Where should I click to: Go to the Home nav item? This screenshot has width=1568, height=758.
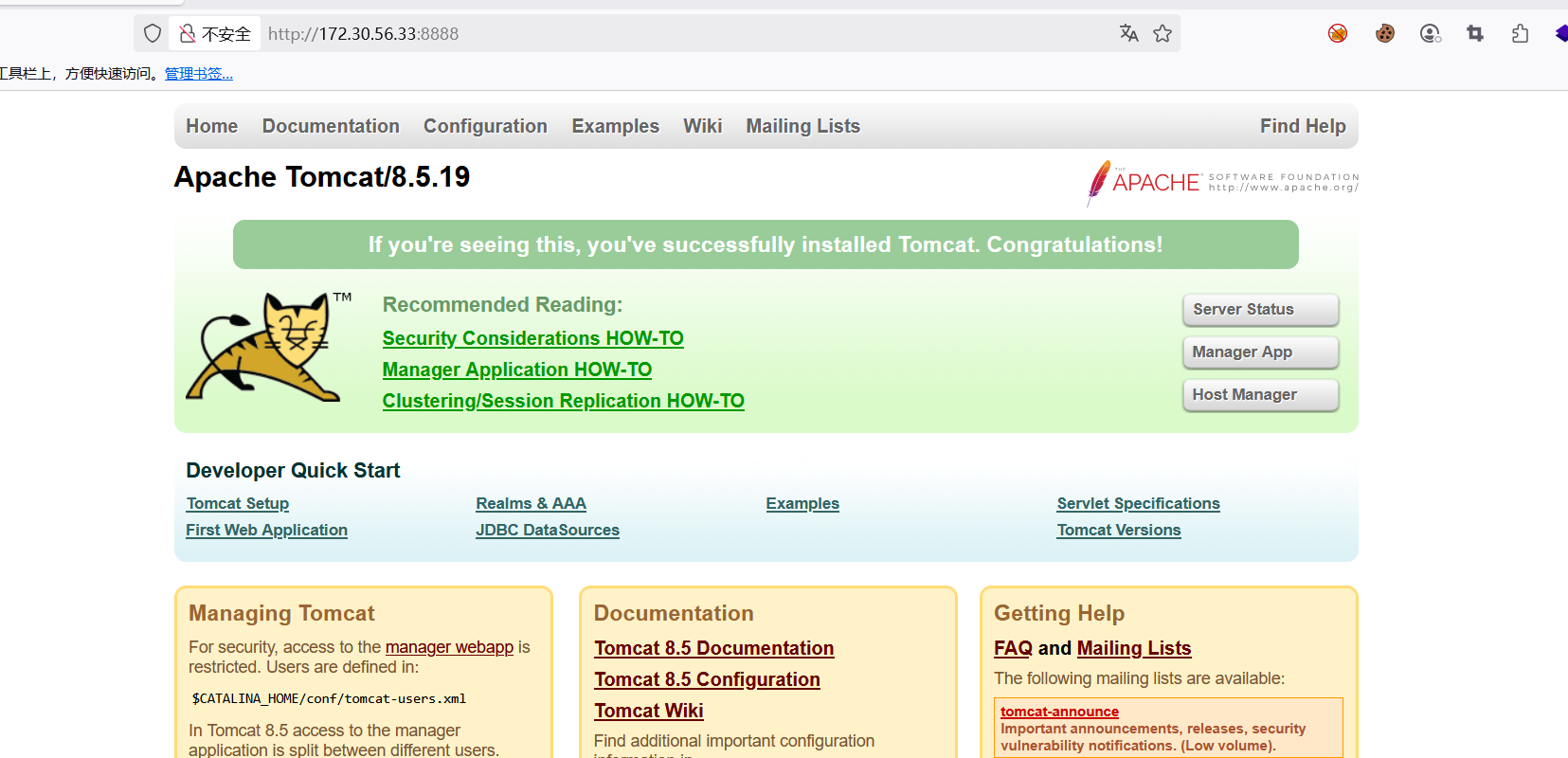coord(212,126)
